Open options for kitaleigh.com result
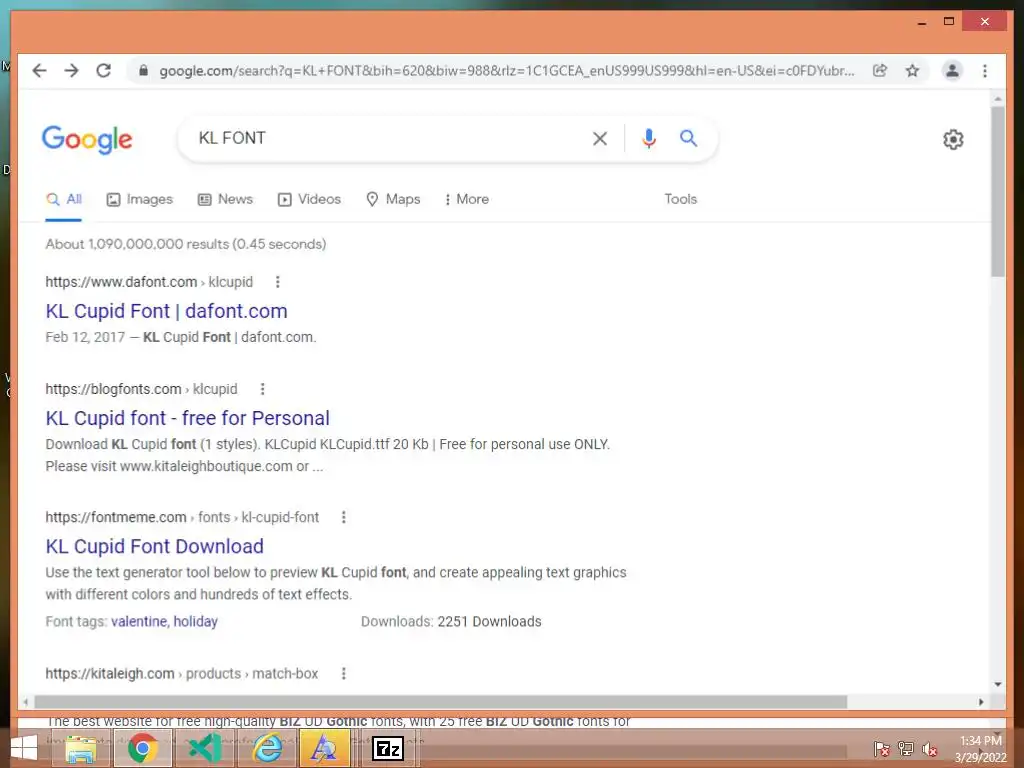The width and height of the screenshot is (1024, 768). click(x=344, y=673)
